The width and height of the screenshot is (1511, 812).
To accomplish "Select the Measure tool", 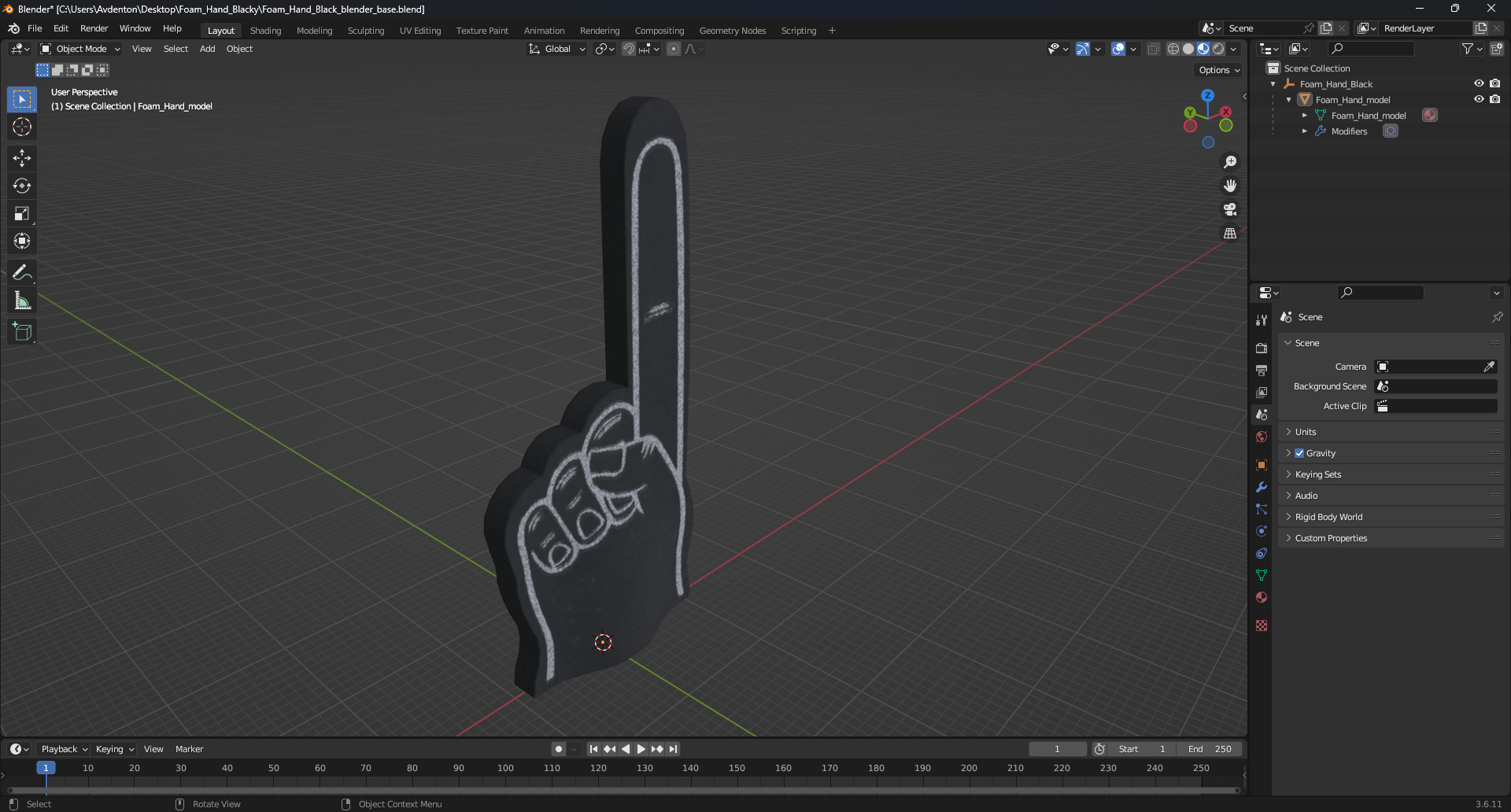I will coord(22,301).
